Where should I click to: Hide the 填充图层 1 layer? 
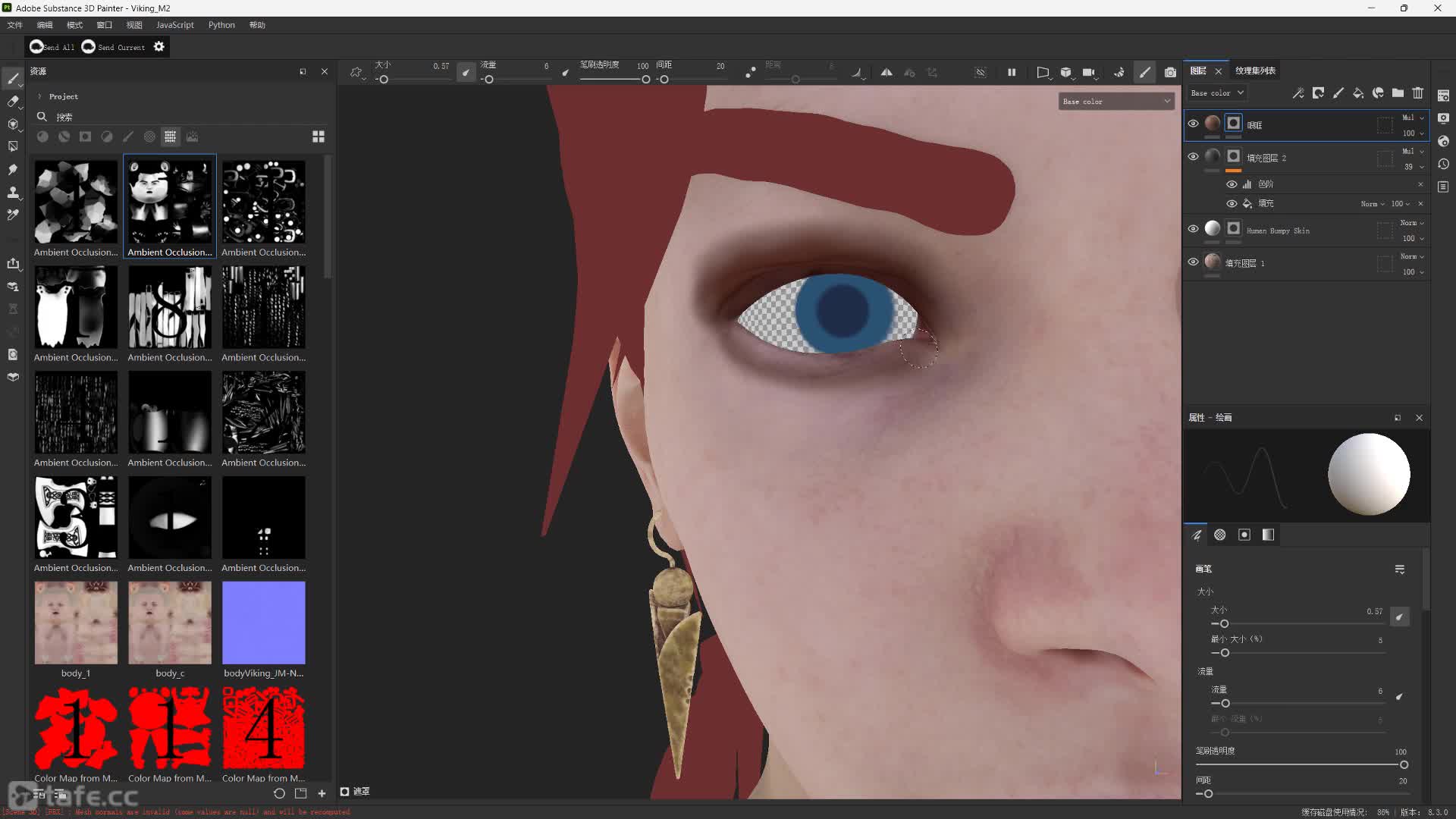coord(1193,262)
